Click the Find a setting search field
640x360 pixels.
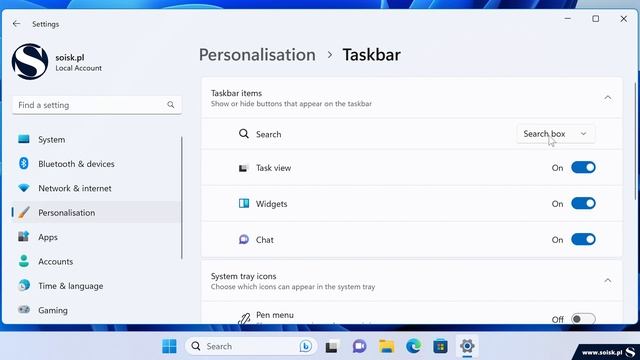coord(97,105)
